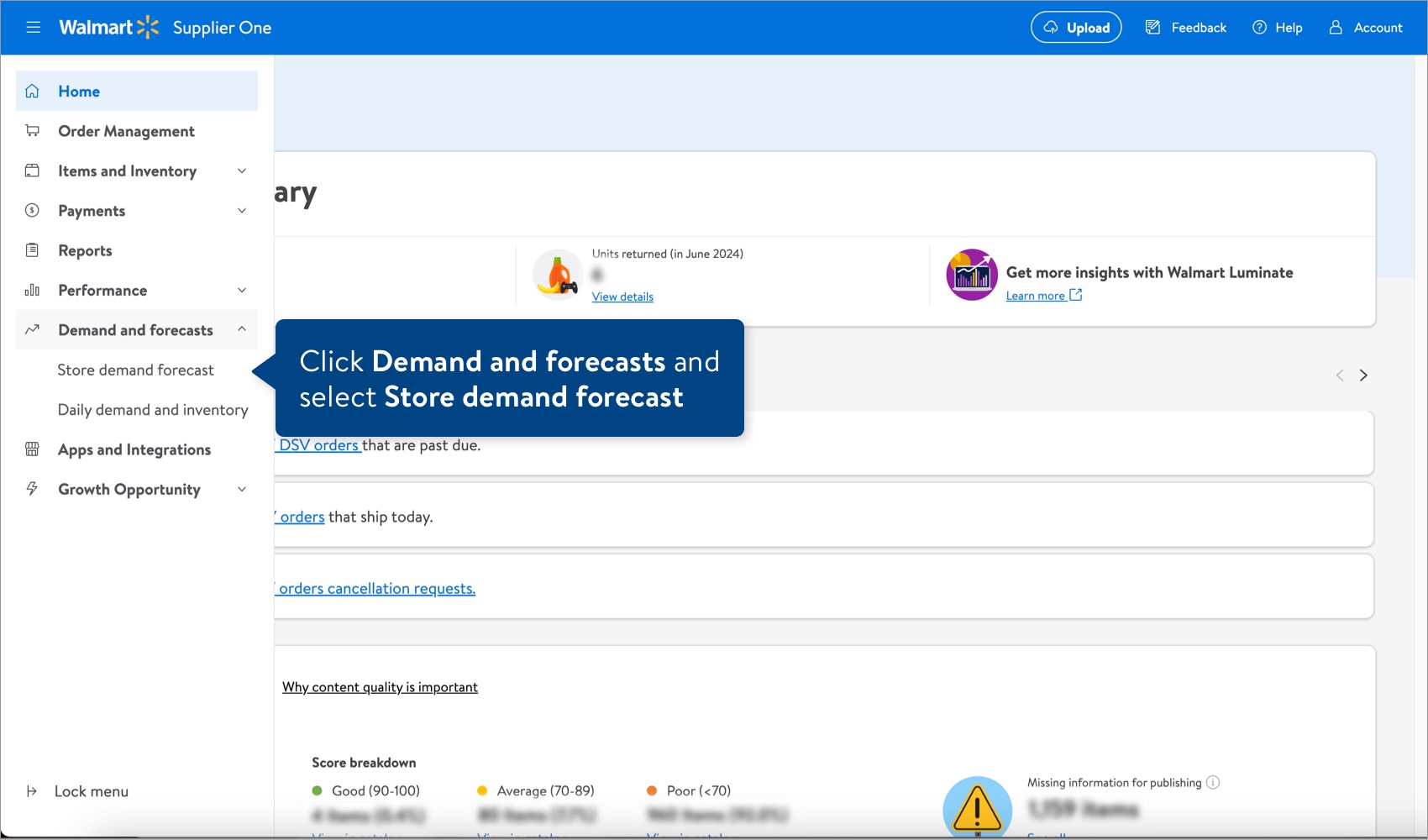Viewport: 1428px width, 840px height.
Task: Open Help via the question mark icon
Action: coord(1259,27)
